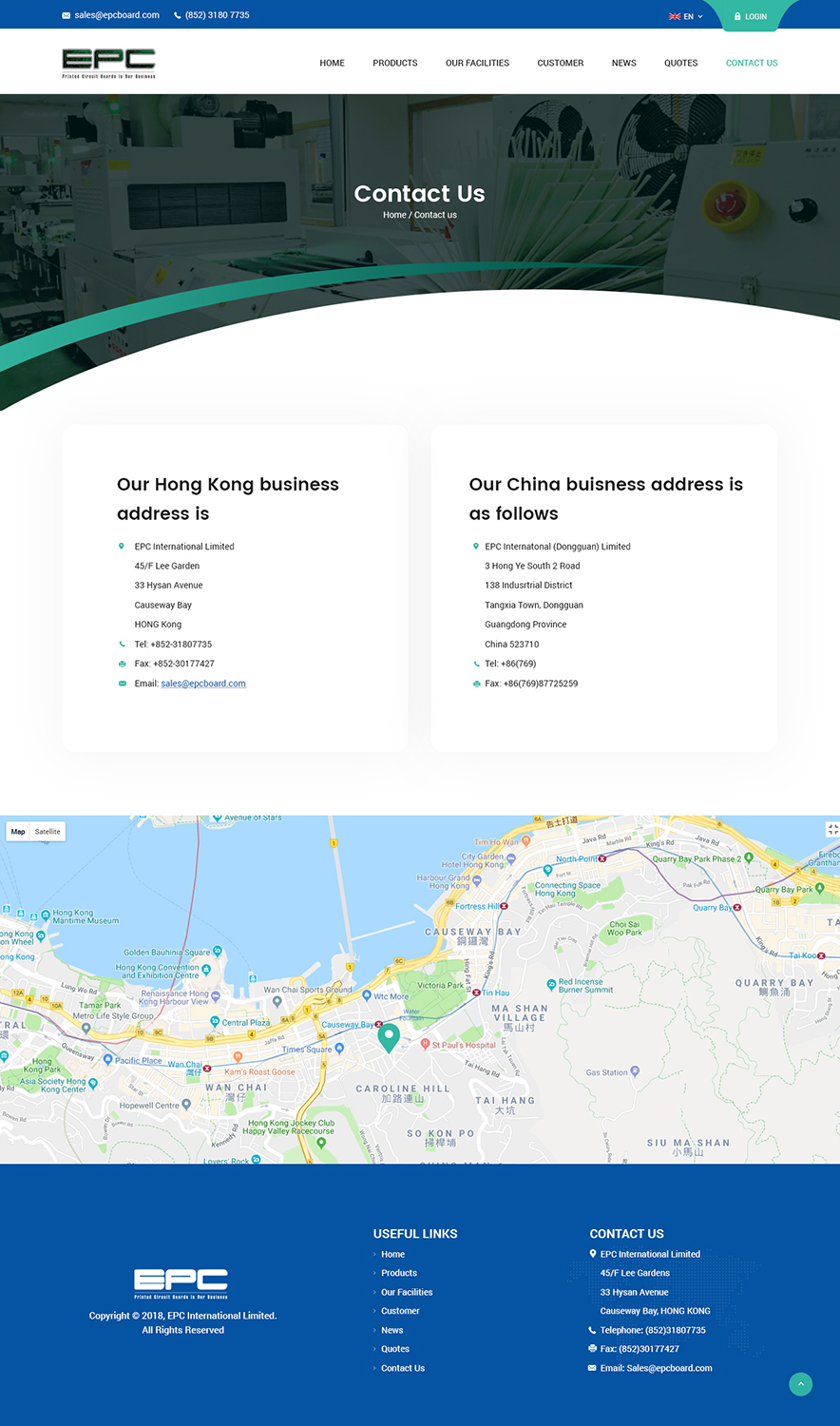Viewport: 840px width, 1426px height.
Task: Click the Home breadcrumb link
Action: pos(394,215)
